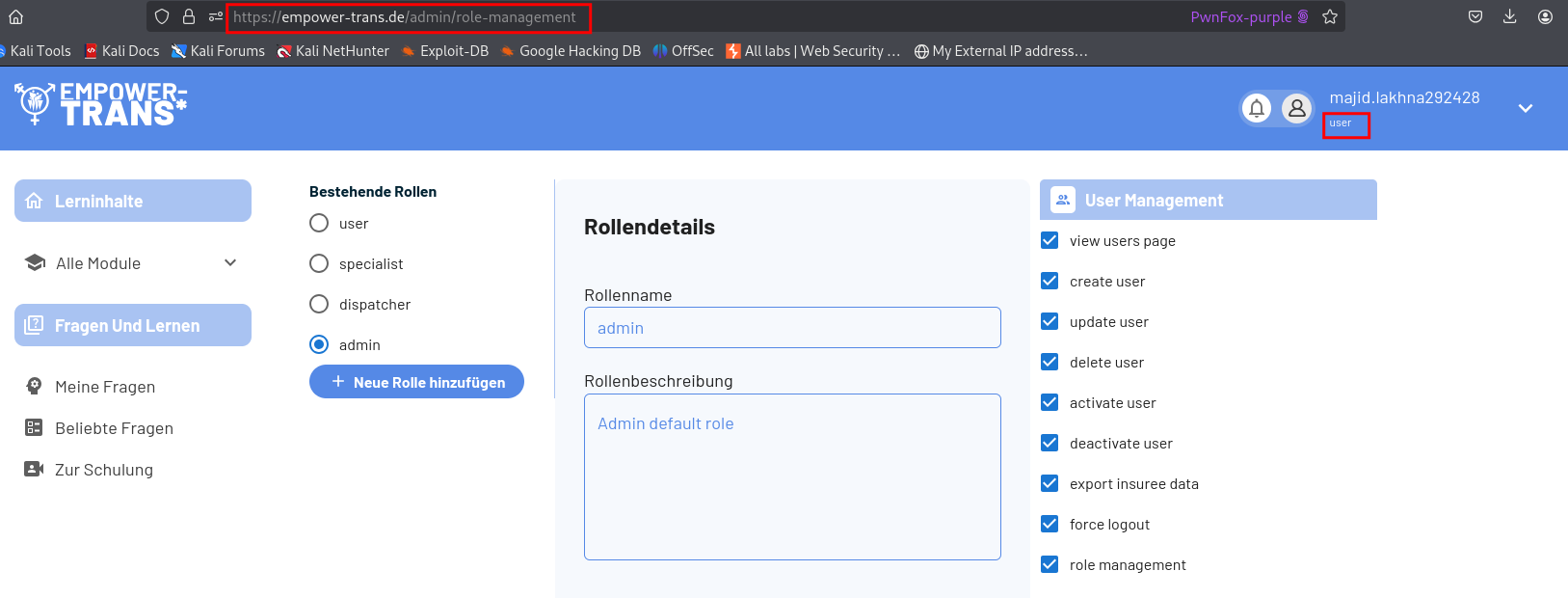Click the User Management section header
This screenshot has width=1568, height=598.
(1209, 200)
